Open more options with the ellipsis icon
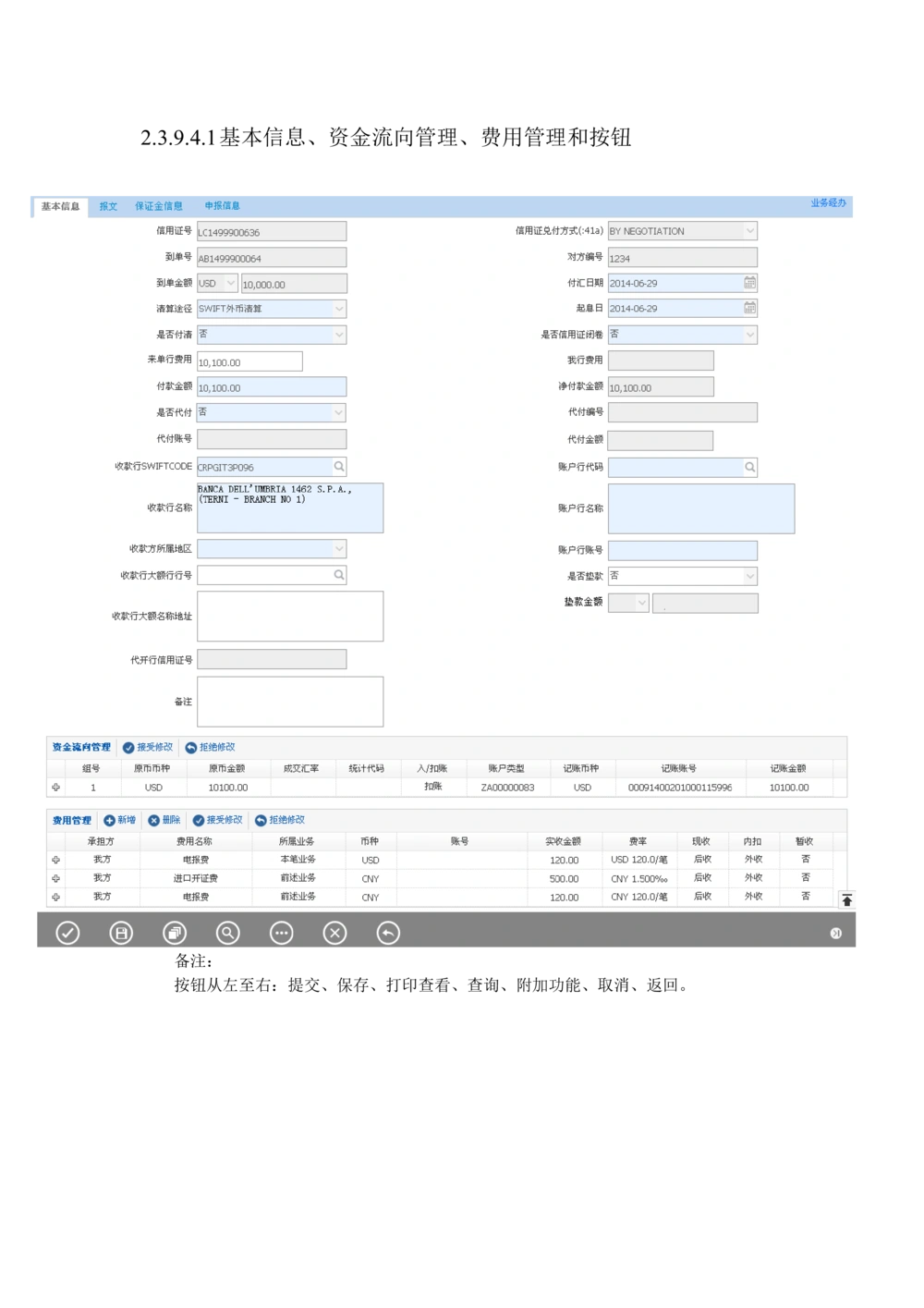 click(282, 934)
